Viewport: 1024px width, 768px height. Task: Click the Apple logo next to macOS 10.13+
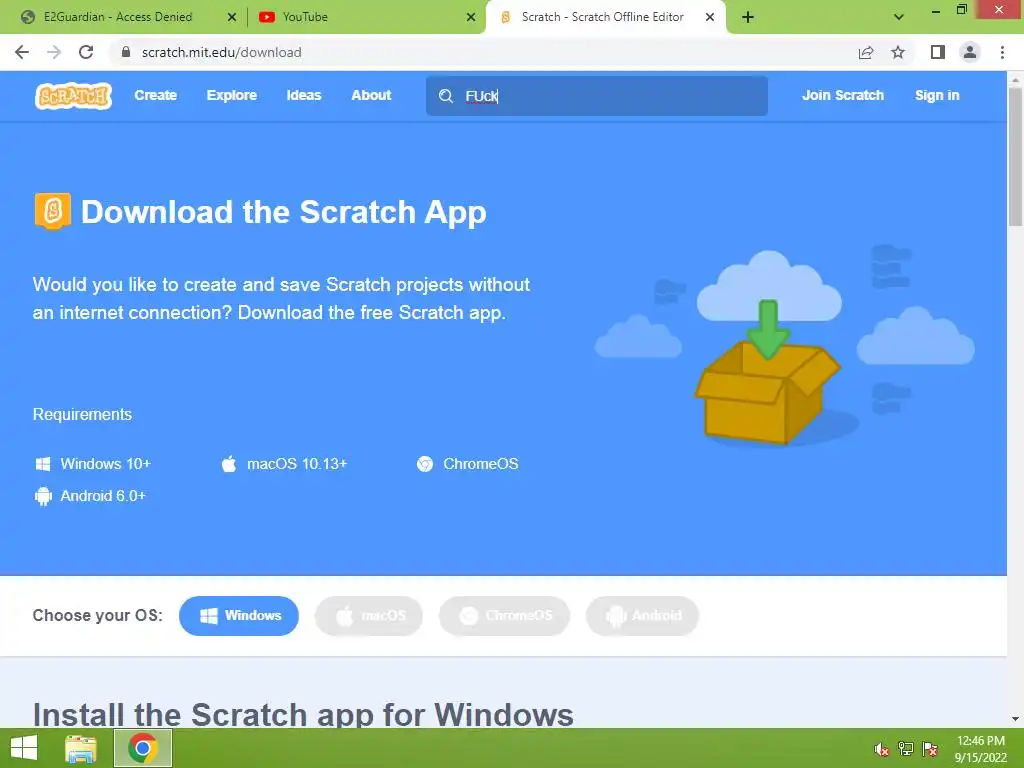click(229, 464)
